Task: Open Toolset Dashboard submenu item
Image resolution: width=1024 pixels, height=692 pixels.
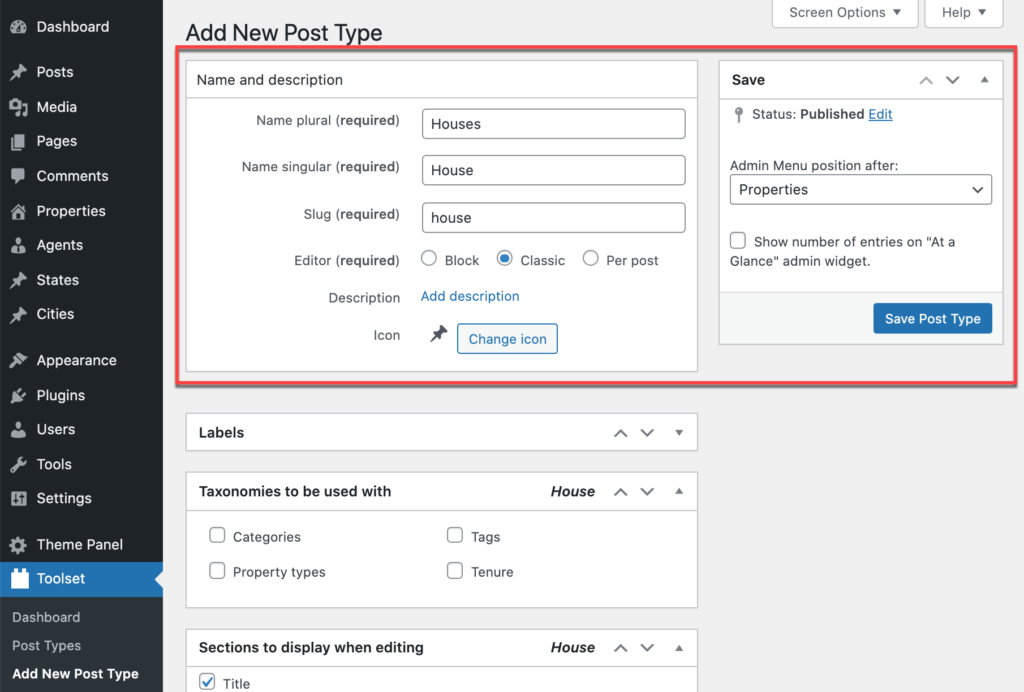Action: (x=46, y=617)
